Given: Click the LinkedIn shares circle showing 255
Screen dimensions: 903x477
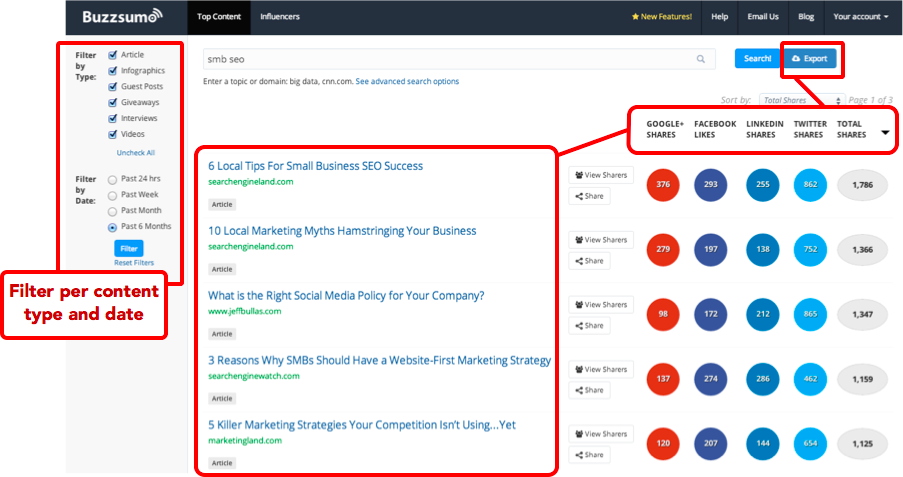Looking at the screenshot, I should (760, 185).
